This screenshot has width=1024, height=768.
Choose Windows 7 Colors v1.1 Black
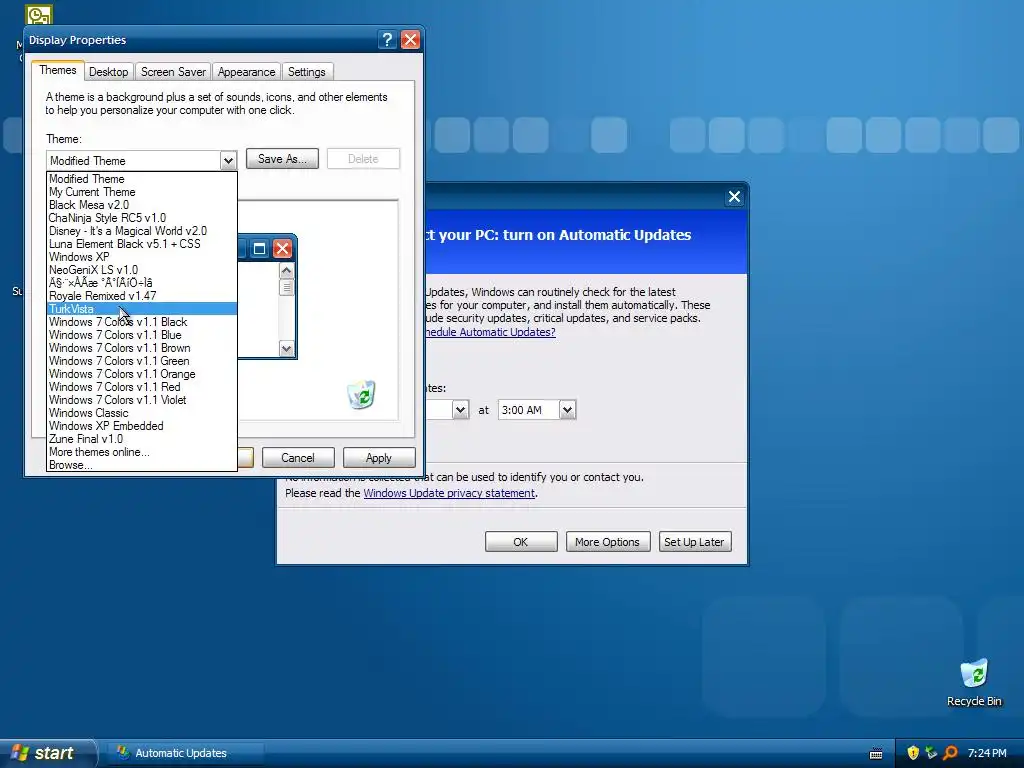(142, 322)
